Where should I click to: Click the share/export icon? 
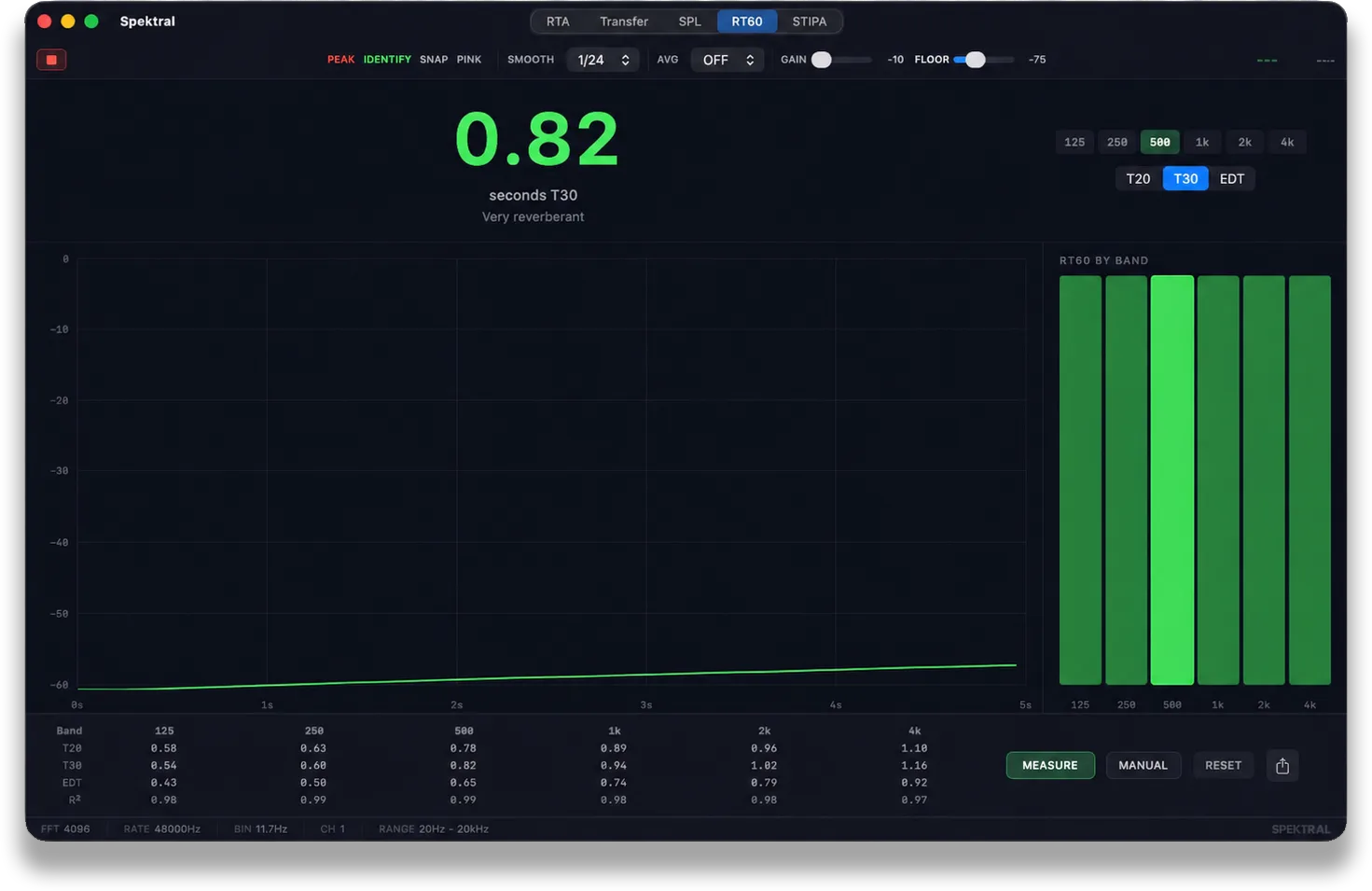[x=1282, y=766]
